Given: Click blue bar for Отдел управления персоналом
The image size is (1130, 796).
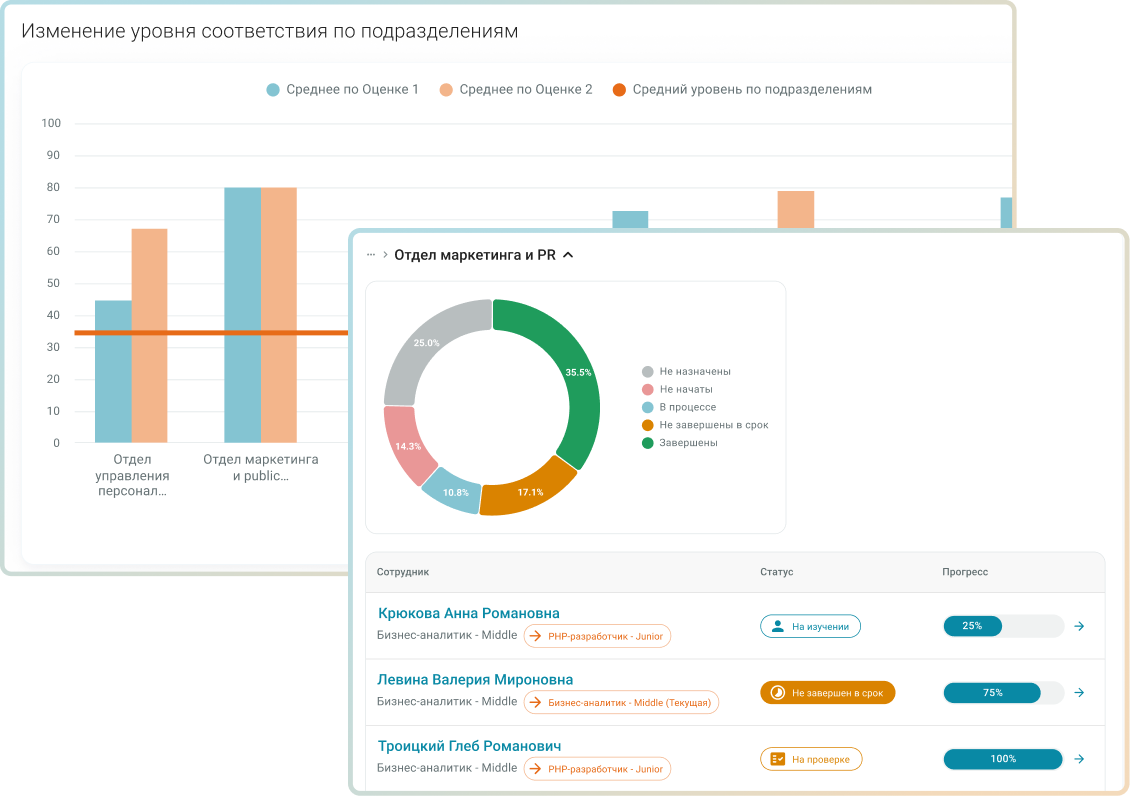Looking at the screenshot, I should [x=113, y=372].
